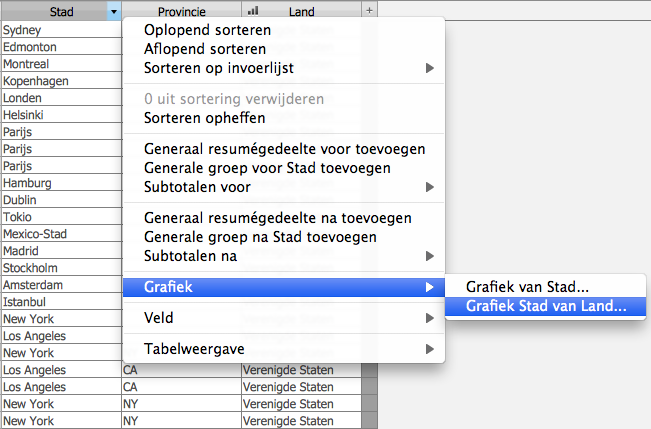Click the Hamburg cell
This screenshot has width=651, height=429.
[61, 183]
